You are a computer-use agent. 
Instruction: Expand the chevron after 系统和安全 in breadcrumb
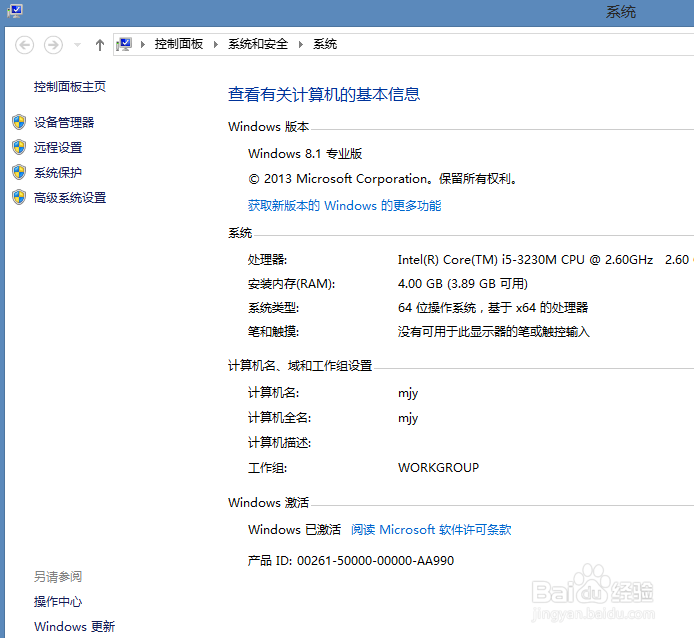(x=301, y=44)
